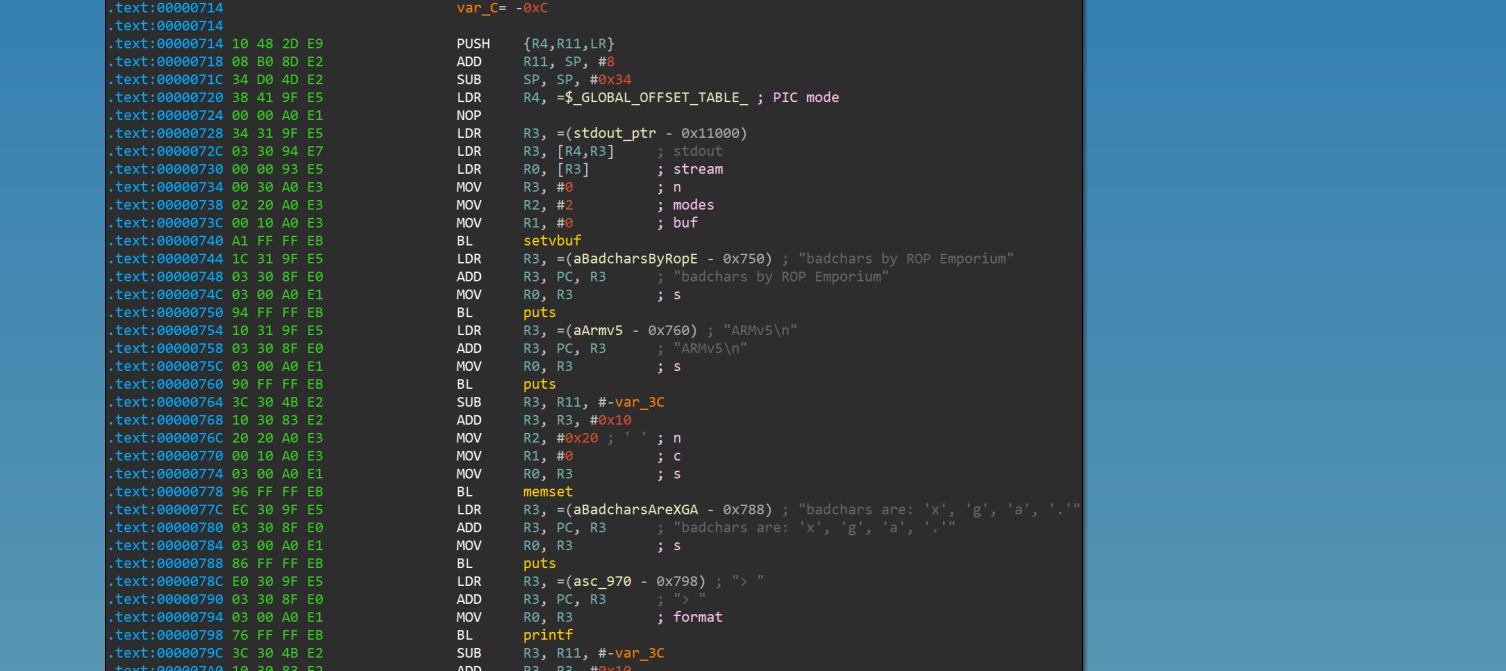1506x671 pixels.
Task: Click the PUSH instruction mnemonic
Action: point(473,44)
